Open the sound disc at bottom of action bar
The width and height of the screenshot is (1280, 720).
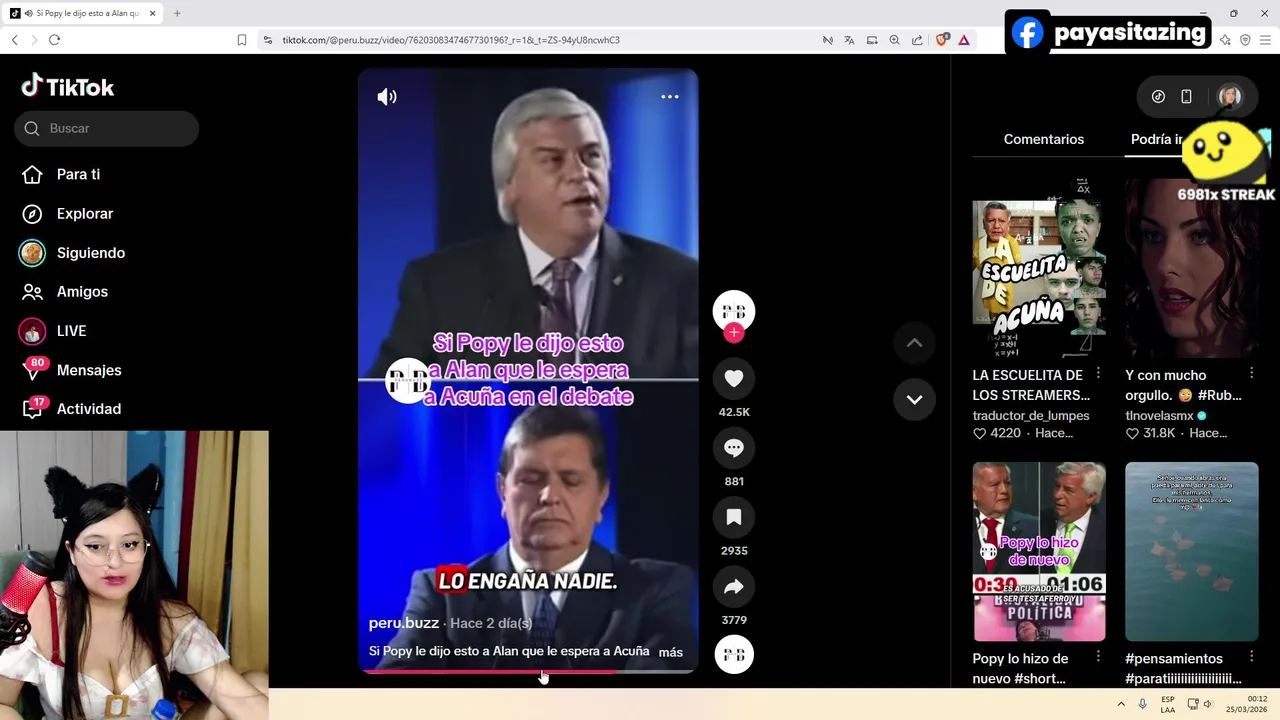[x=734, y=654]
